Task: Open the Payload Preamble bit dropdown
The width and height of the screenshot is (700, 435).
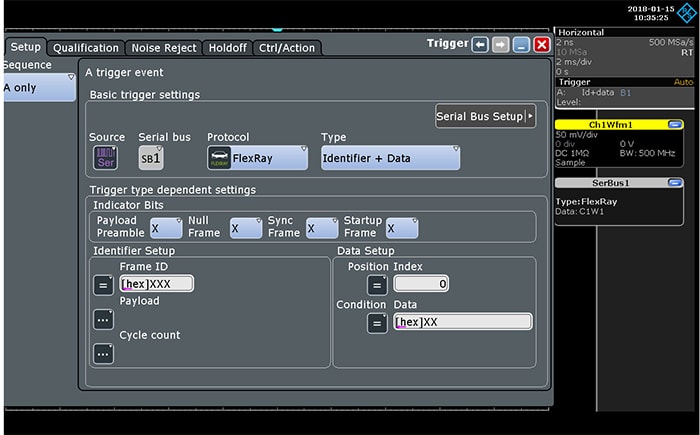Action: click(166, 228)
